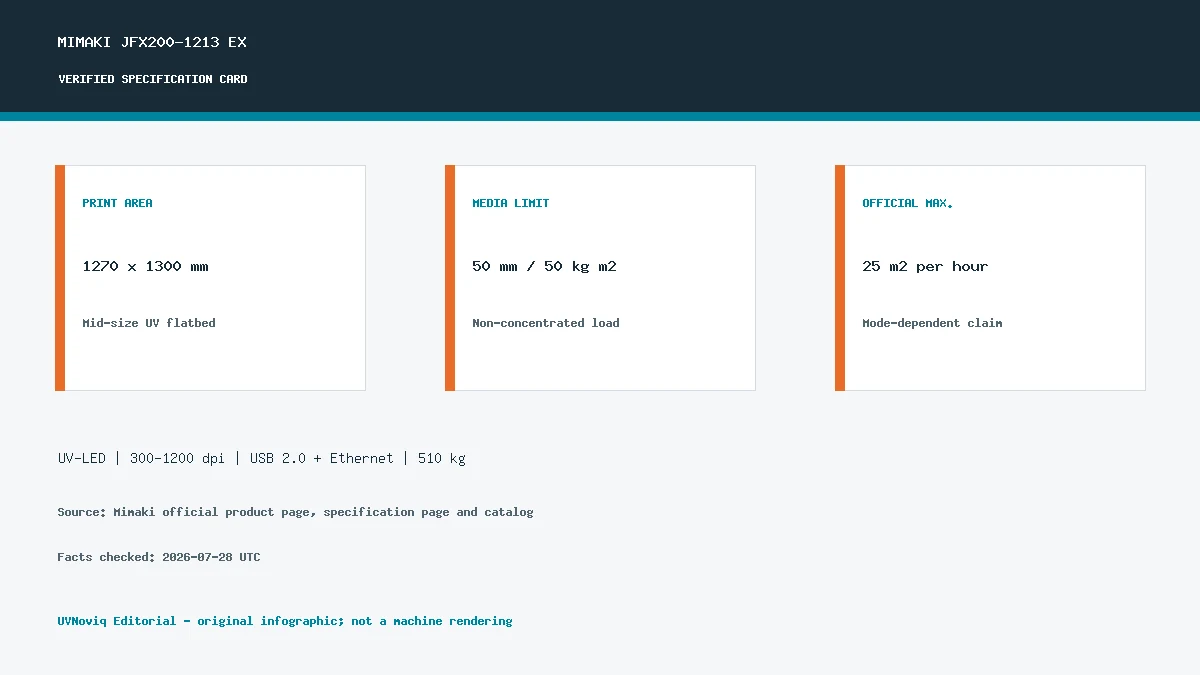Click the MIMAKI JFX200-1213 EX title
The image size is (1200, 675).
152,42
